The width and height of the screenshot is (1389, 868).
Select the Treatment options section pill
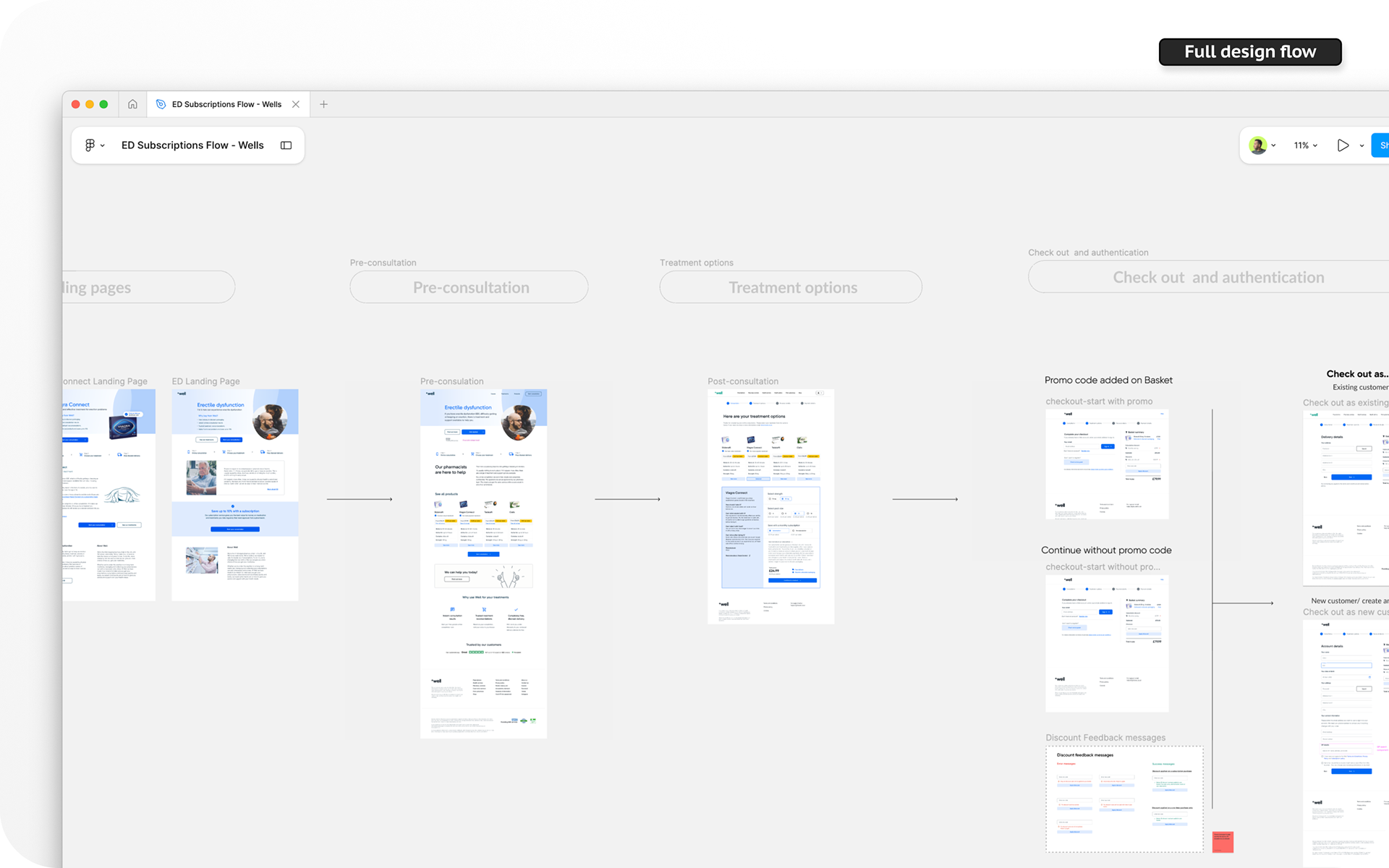coord(791,287)
